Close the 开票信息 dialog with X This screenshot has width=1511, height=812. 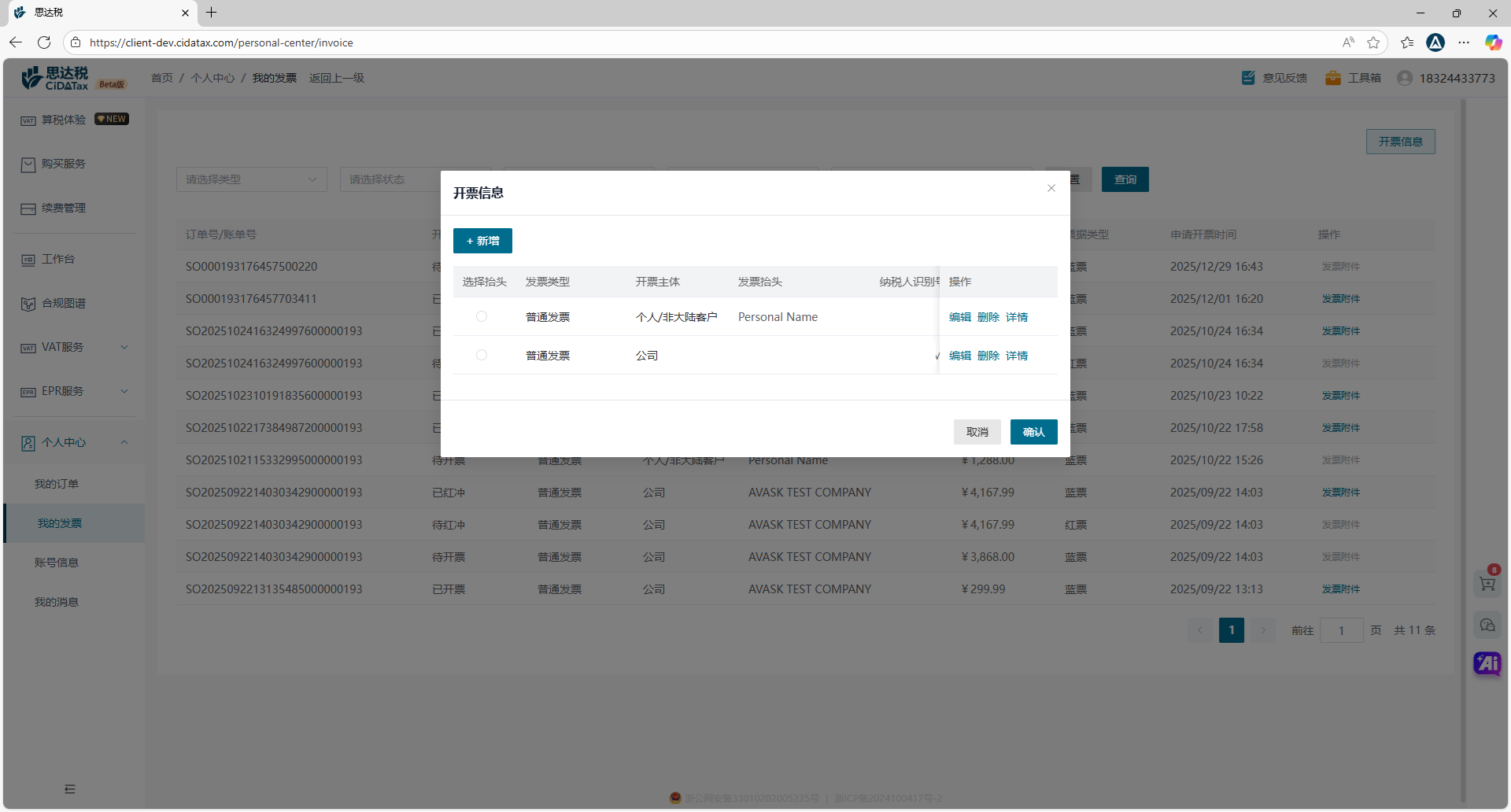[1051, 188]
